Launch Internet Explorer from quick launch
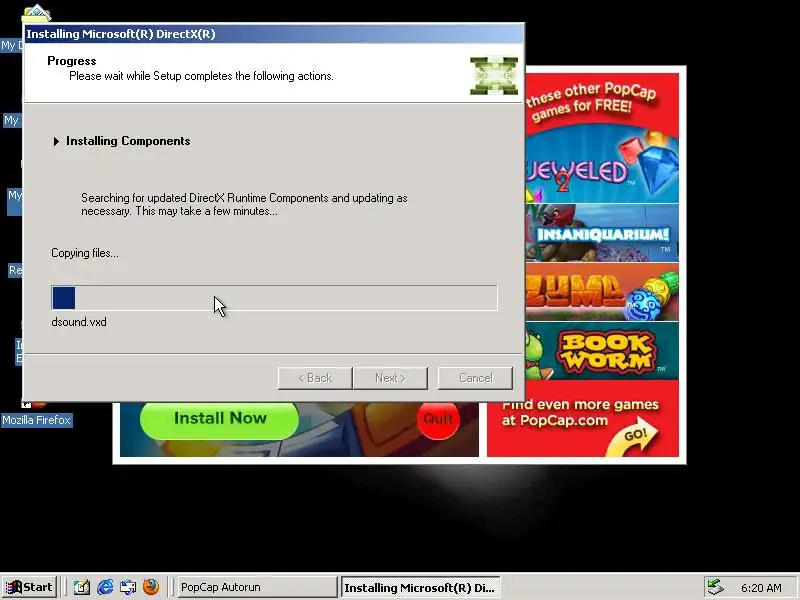The width and height of the screenshot is (800, 600). click(105, 587)
